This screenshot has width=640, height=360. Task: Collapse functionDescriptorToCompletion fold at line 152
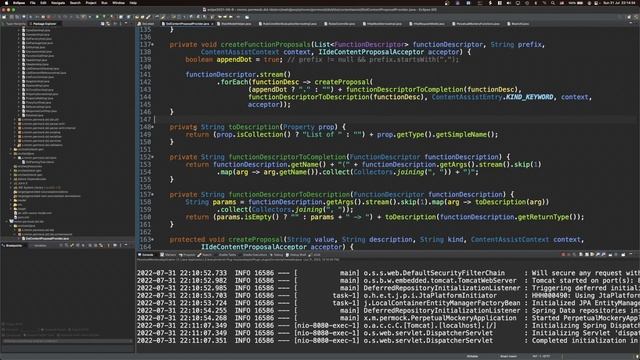[x=153, y=157]
